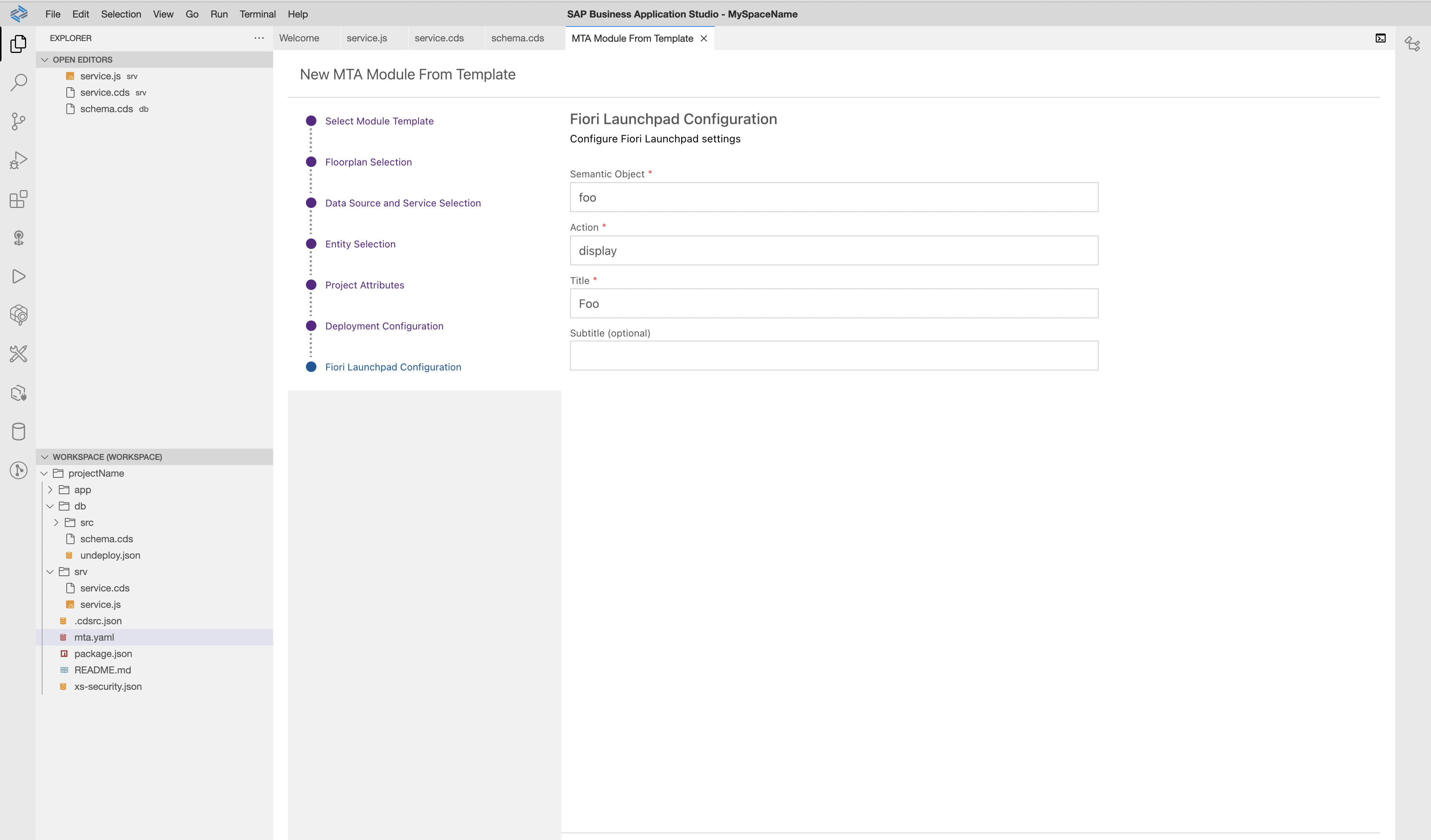1431x840 pixels.
Task: Open the Terminal menu
Action: click(257, 14)
